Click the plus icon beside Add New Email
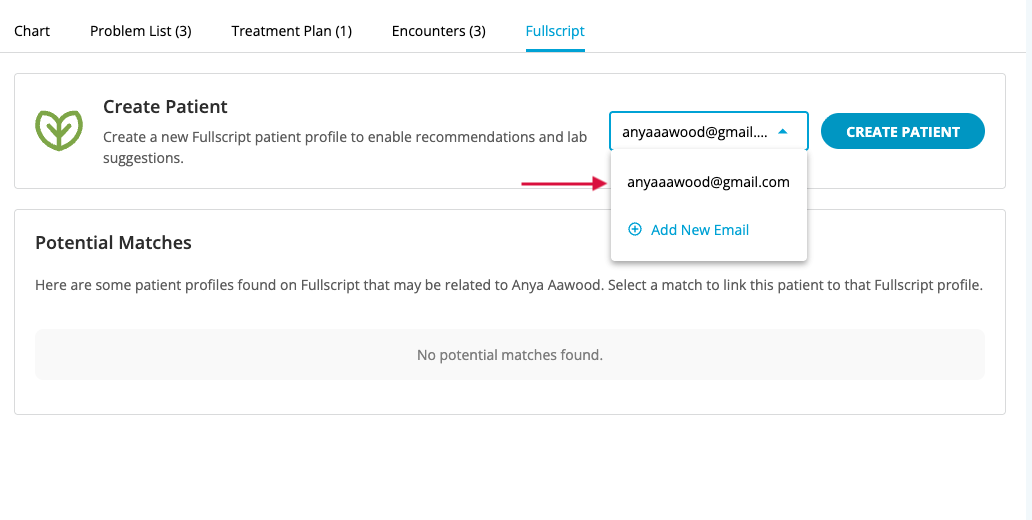The width and height of the screenshot is (1032, 520). click(635, 230)
